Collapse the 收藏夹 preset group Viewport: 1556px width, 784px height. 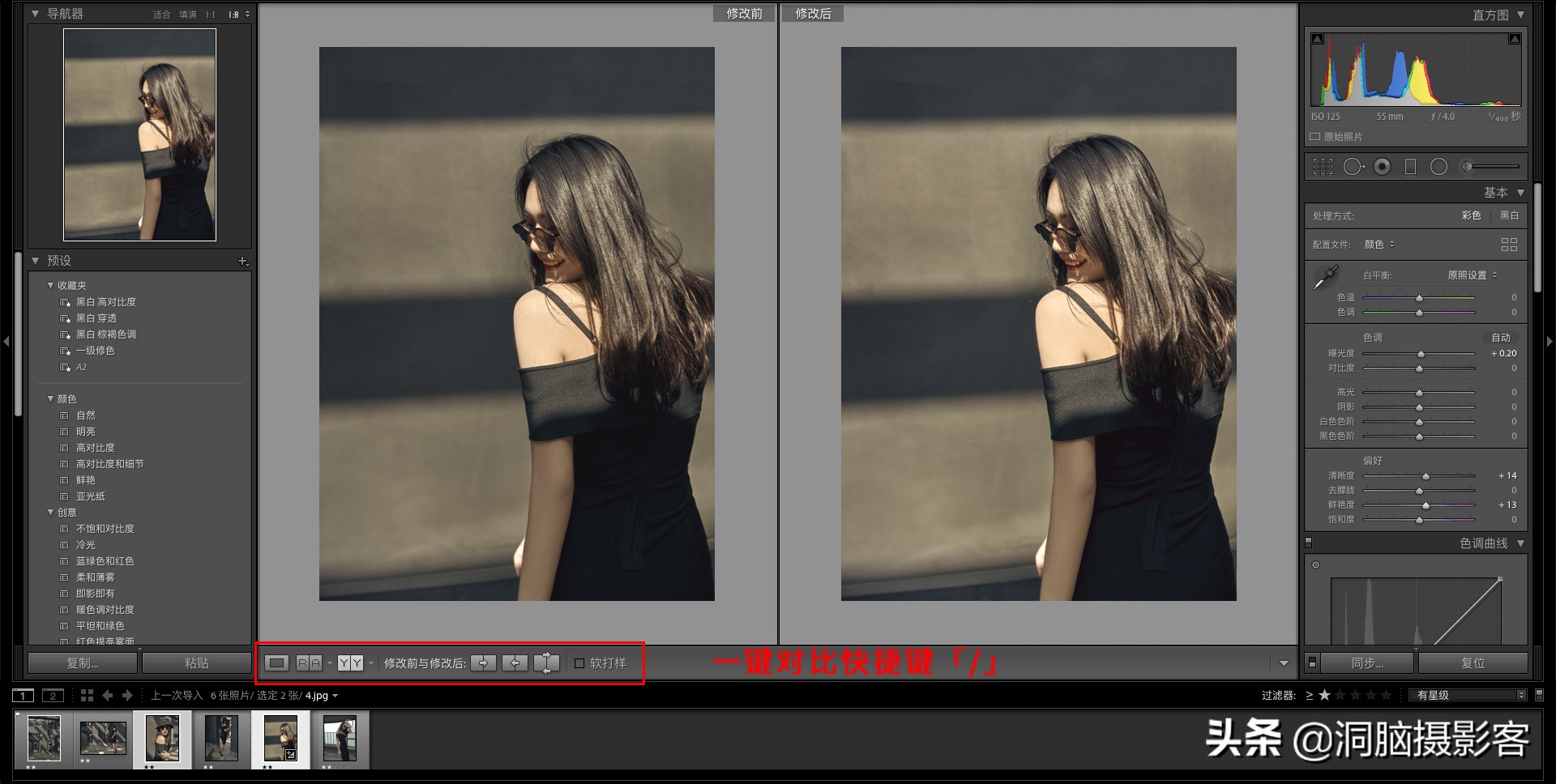(50, 285)
